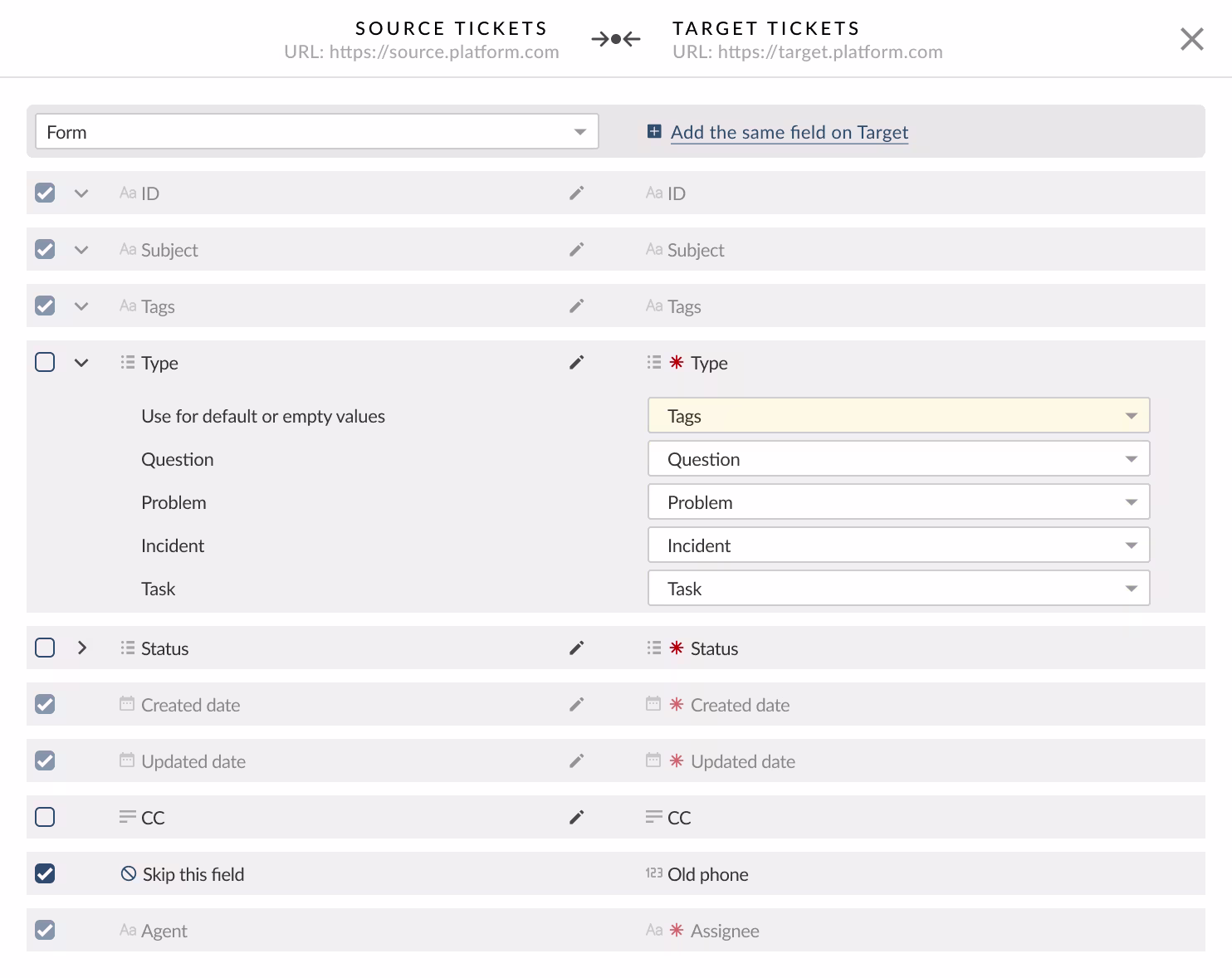The width and height of the screenshot is (1232, 978).
Task: Open the highlighted Tags default value dropdown
Action: pyautogui.click(x=898, y=416)
